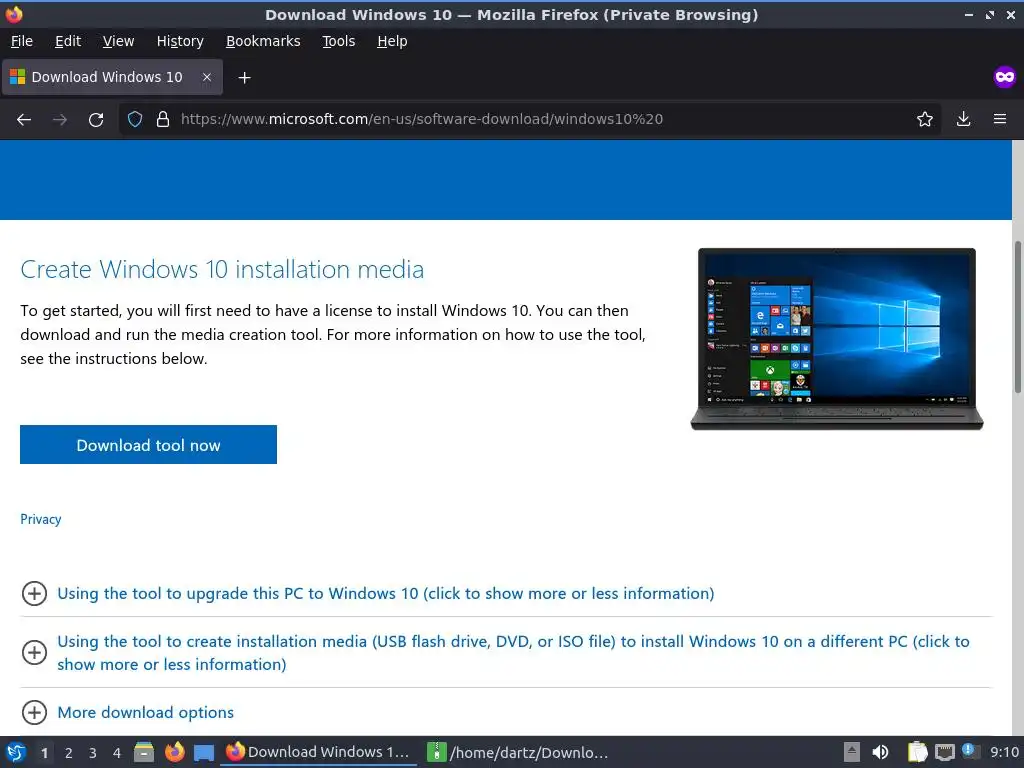The image size is (1024, 768).
Task: Open the Firefox hamburger application menu
Action: (1000, 119)
